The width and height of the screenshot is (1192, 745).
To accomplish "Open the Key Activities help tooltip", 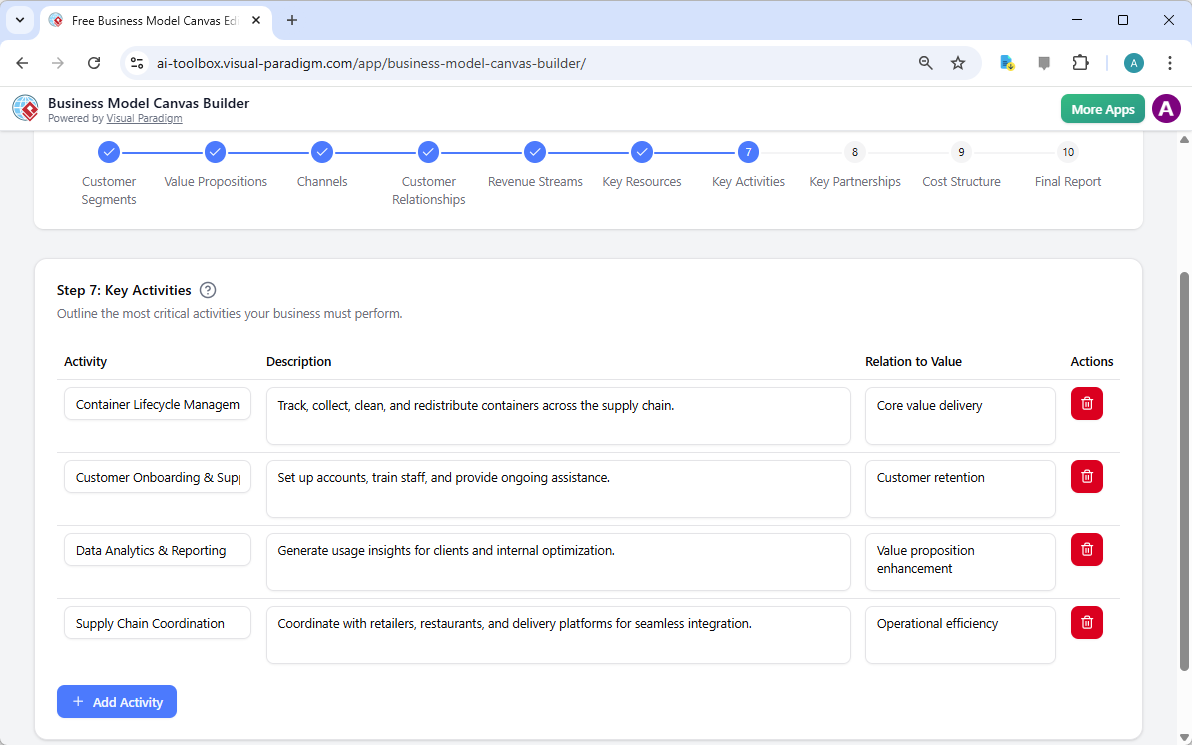I will tap(207, 289).
